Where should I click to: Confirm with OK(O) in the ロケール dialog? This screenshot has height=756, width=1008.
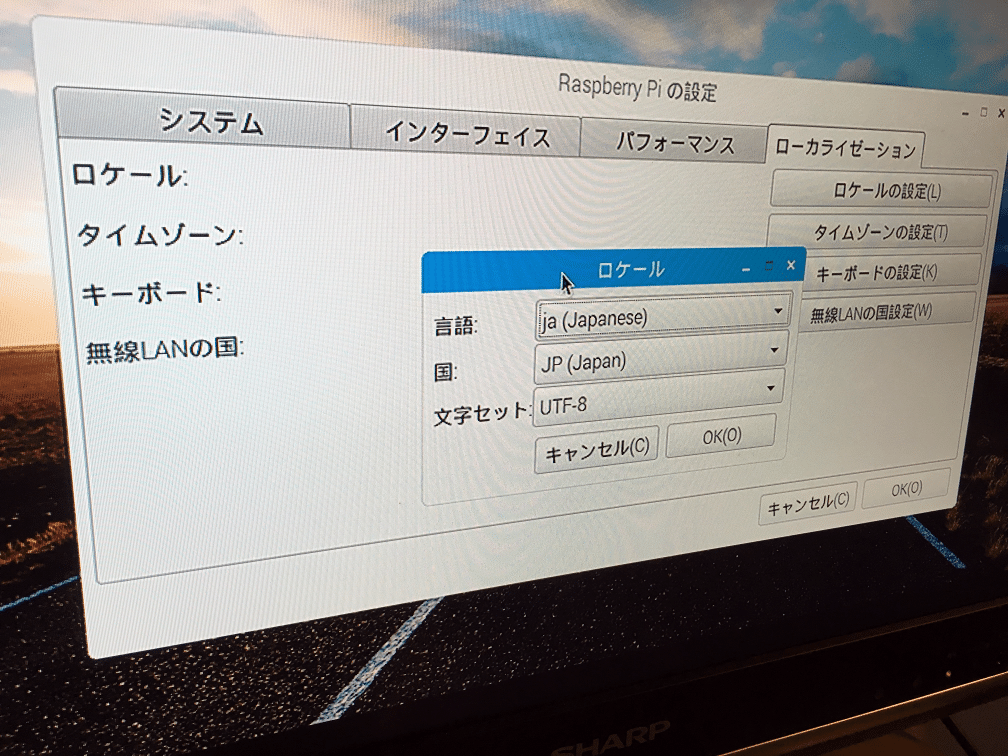coord(721,436)
